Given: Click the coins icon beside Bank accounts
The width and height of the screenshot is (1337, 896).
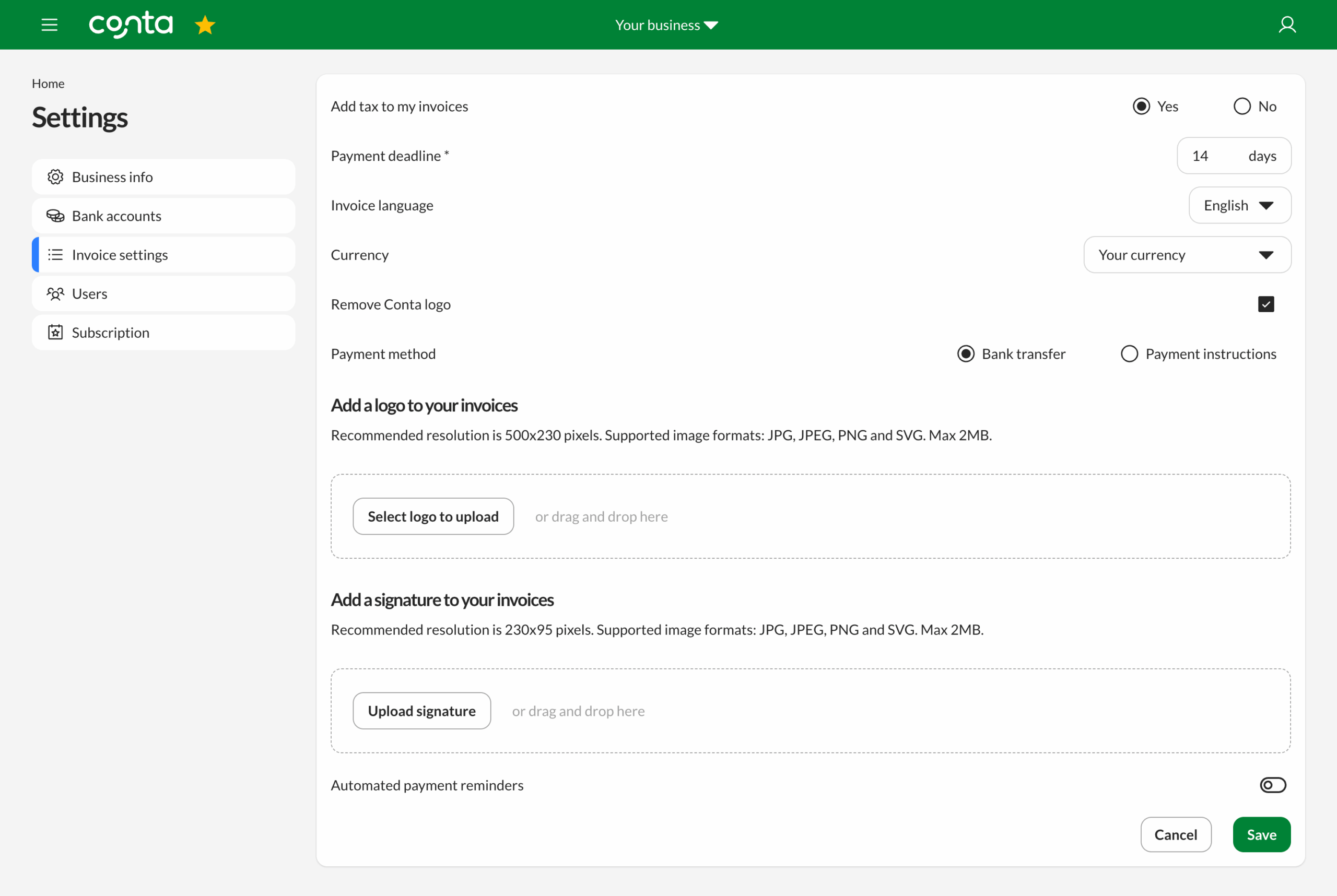Looking at the screenshot, I should coord(55,216).
